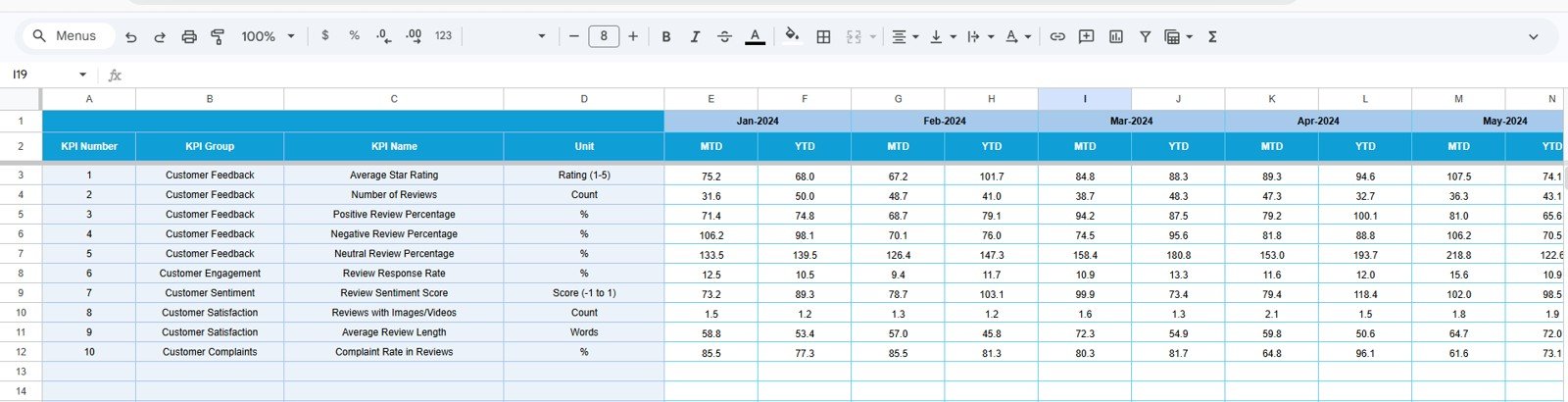Click the Jan-2024 header cell
The height and width of the screenshot is (402, 1568).
[758, 122]
